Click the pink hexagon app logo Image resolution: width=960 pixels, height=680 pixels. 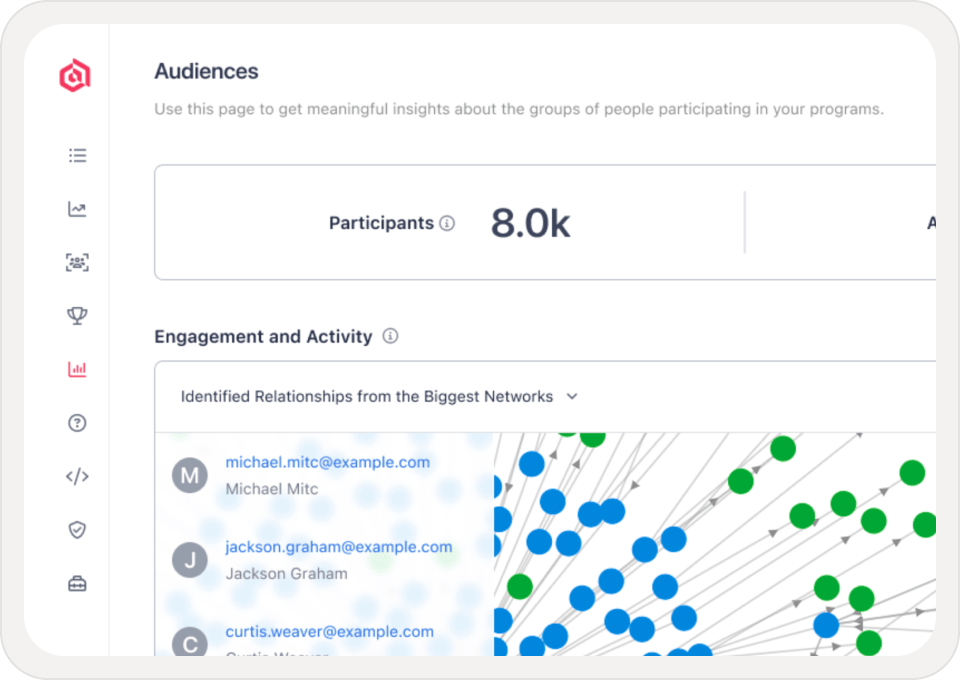[75, 76]
